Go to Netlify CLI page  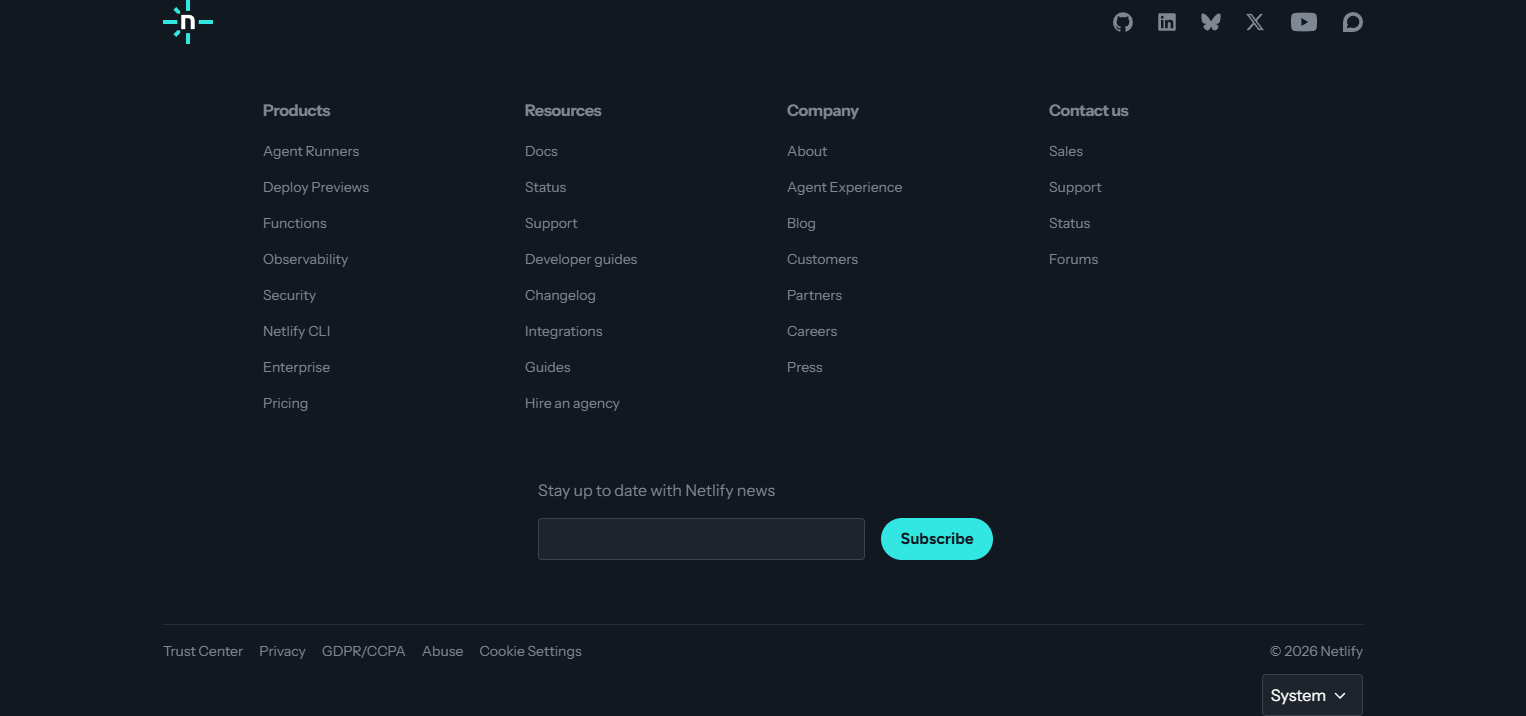[296, 331]
